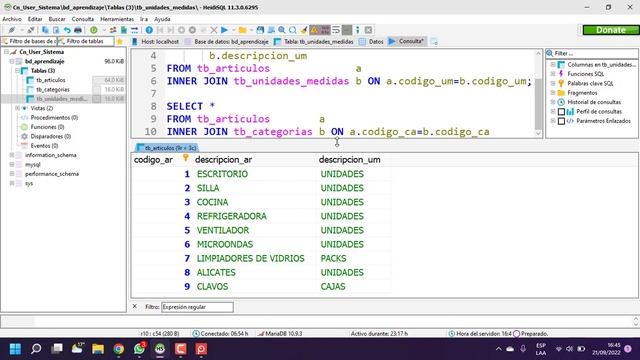
Task: Click the Expresión regular filter field
Action: 198,307
